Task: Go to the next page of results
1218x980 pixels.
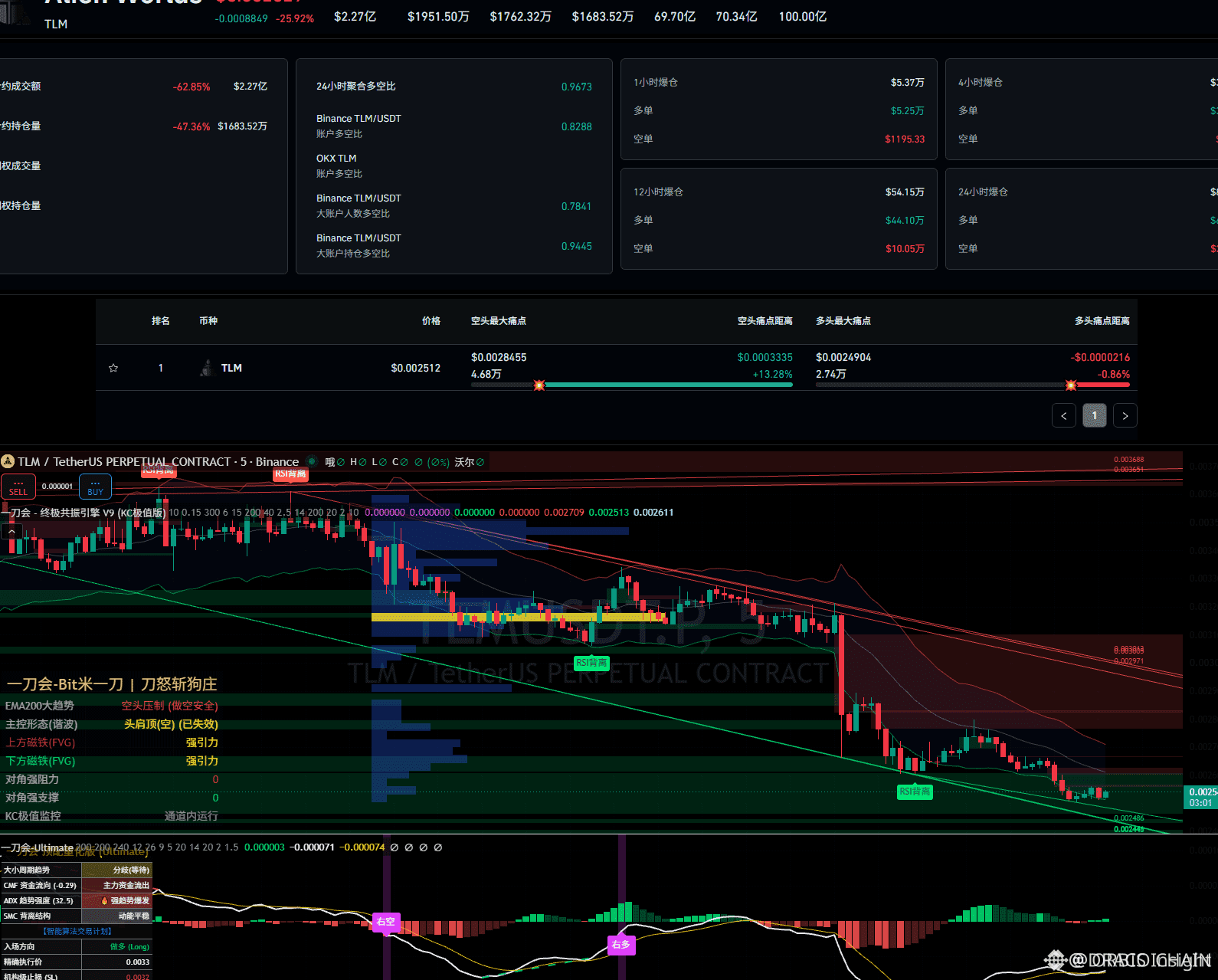Action: click(1125, 415)
